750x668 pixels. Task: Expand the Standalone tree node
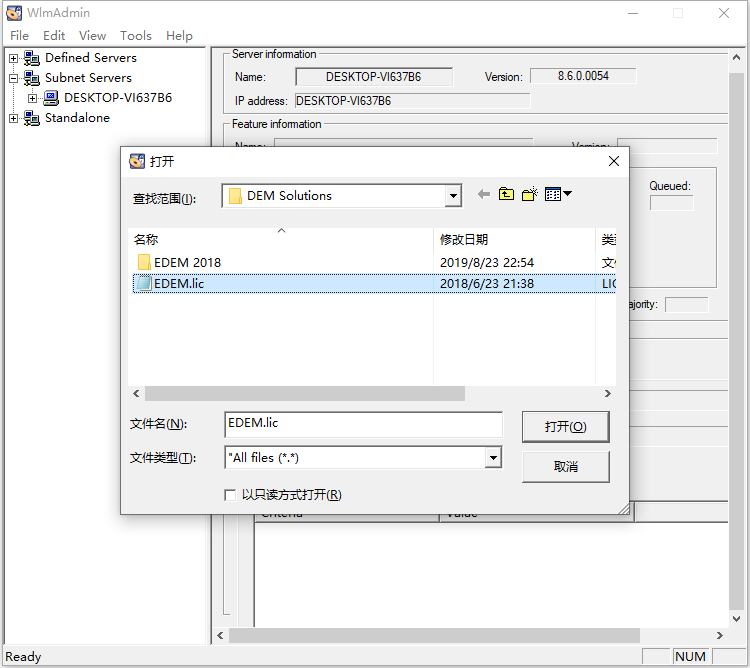coord(13,119)
